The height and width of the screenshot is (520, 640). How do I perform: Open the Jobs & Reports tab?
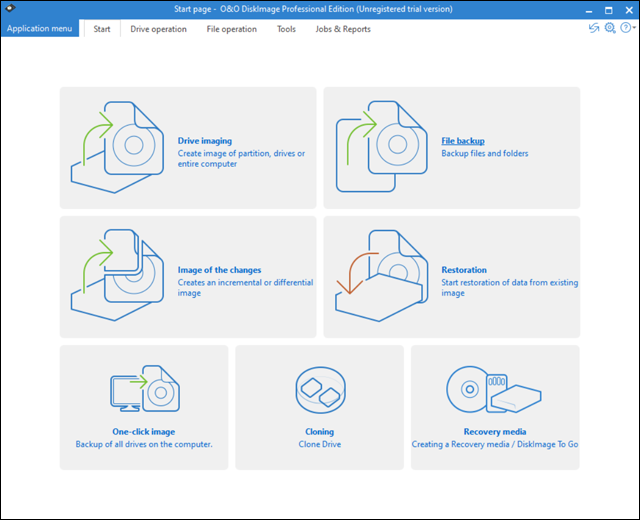click(x=343, y=29)
